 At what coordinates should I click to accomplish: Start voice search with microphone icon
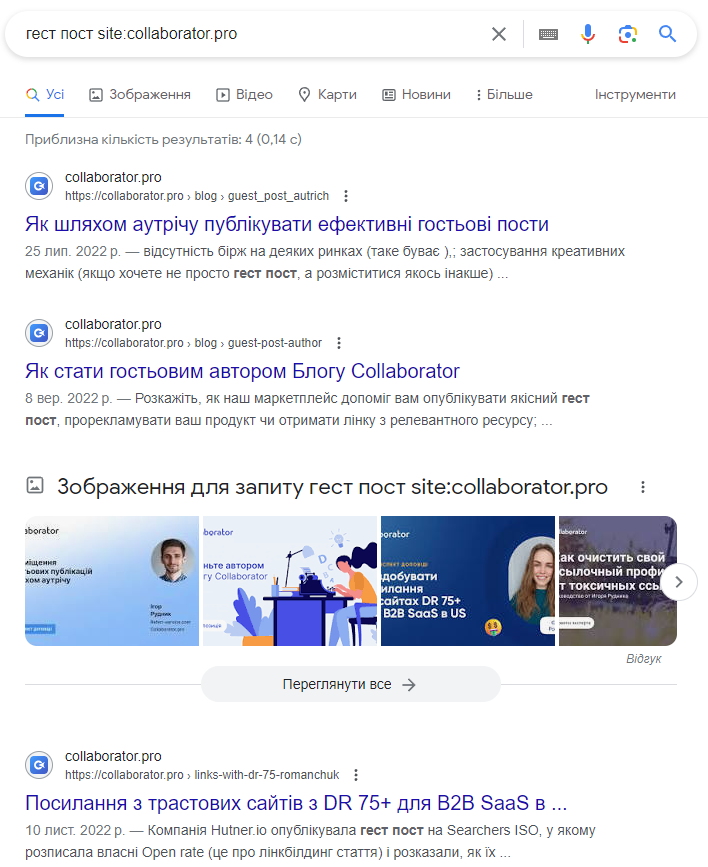(x=588, y=34)
